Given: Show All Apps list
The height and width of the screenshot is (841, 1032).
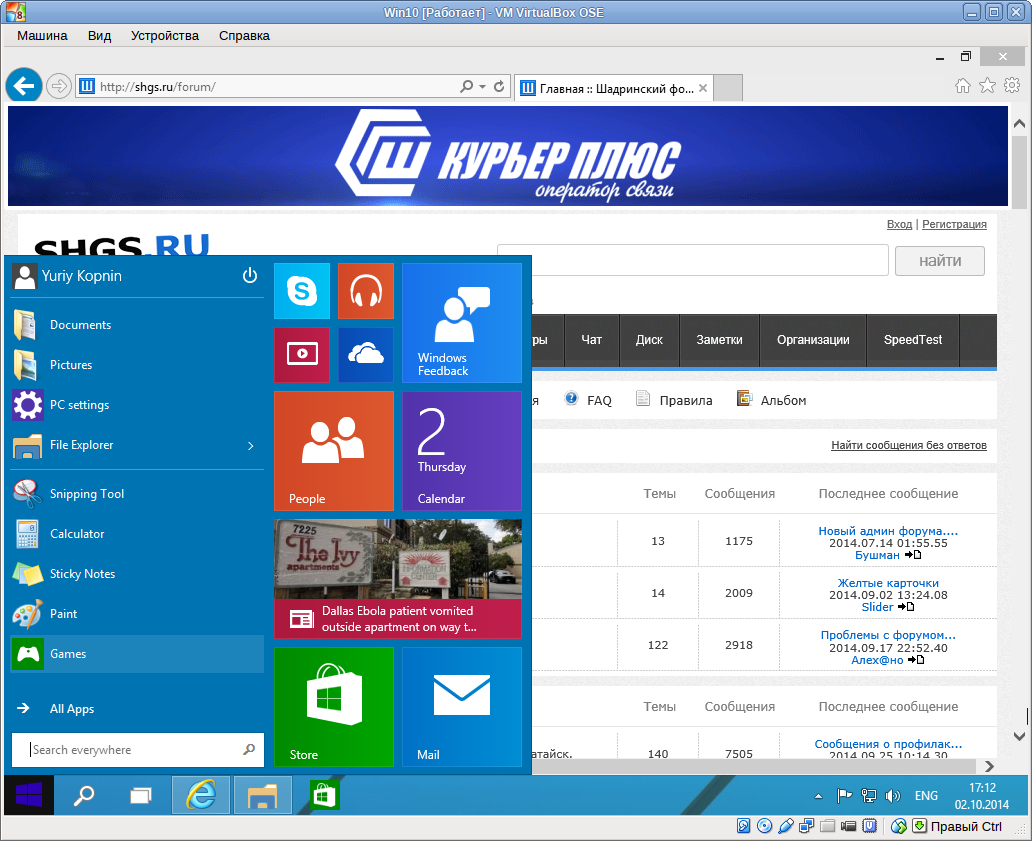Looking at the screenshot, I should 137,709.
